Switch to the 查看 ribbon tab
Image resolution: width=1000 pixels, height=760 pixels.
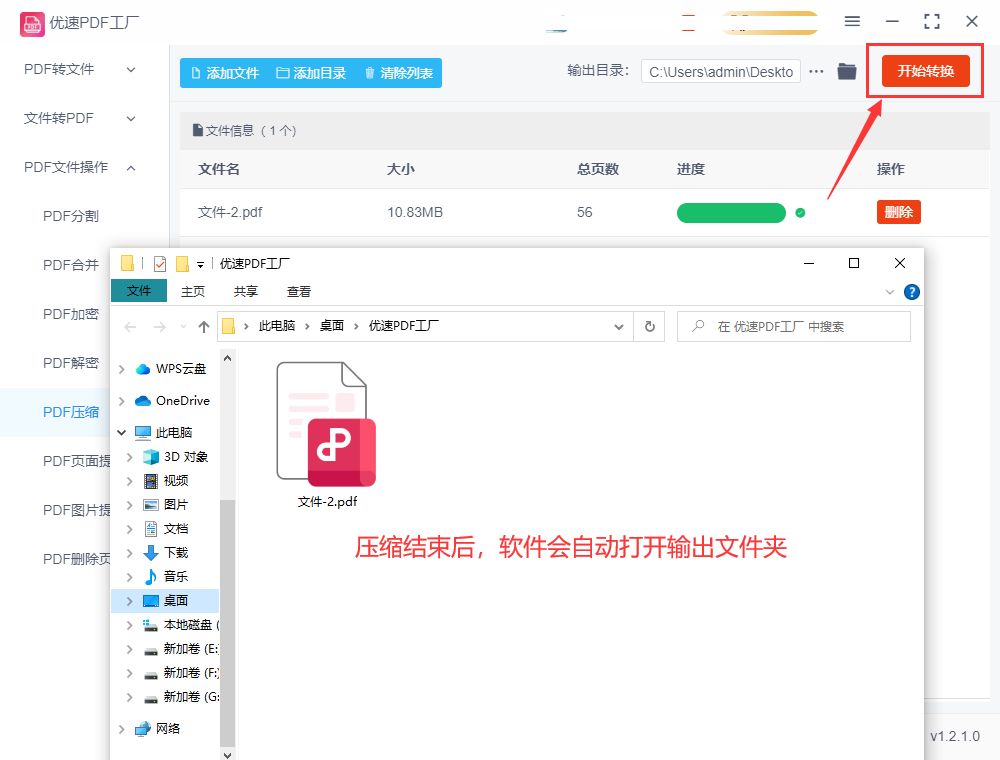(x=298, y=291)
